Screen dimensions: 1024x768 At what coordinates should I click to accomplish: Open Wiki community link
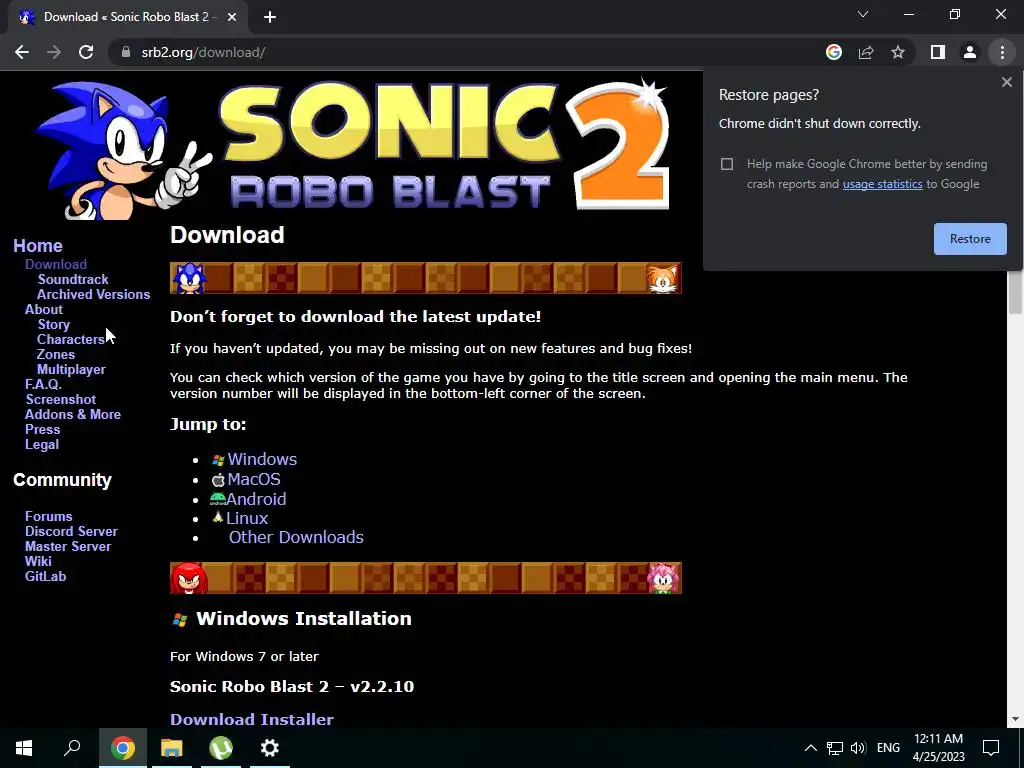point(38,562)
